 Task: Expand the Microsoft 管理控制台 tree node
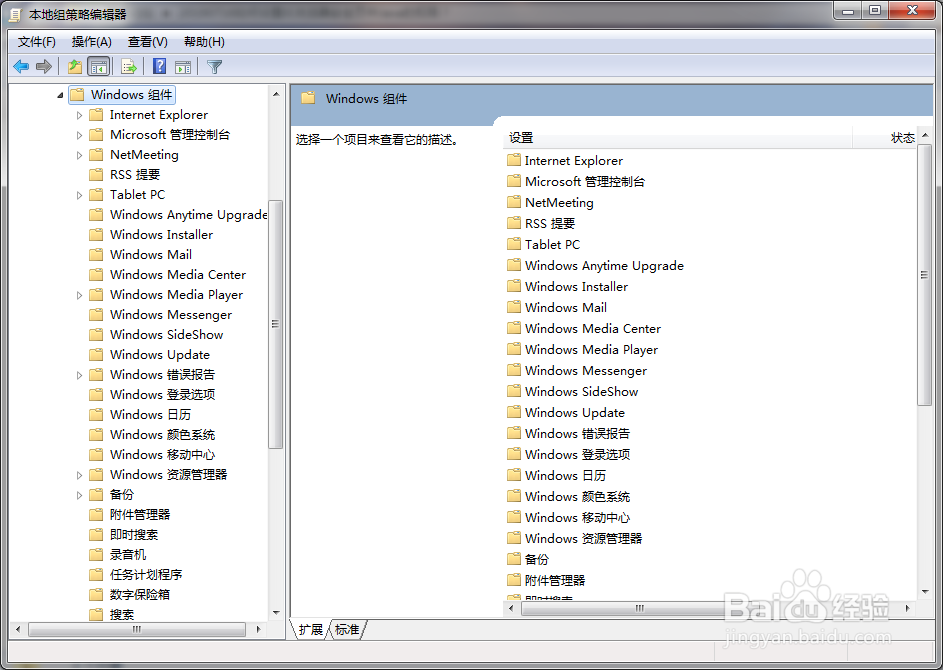79,135
